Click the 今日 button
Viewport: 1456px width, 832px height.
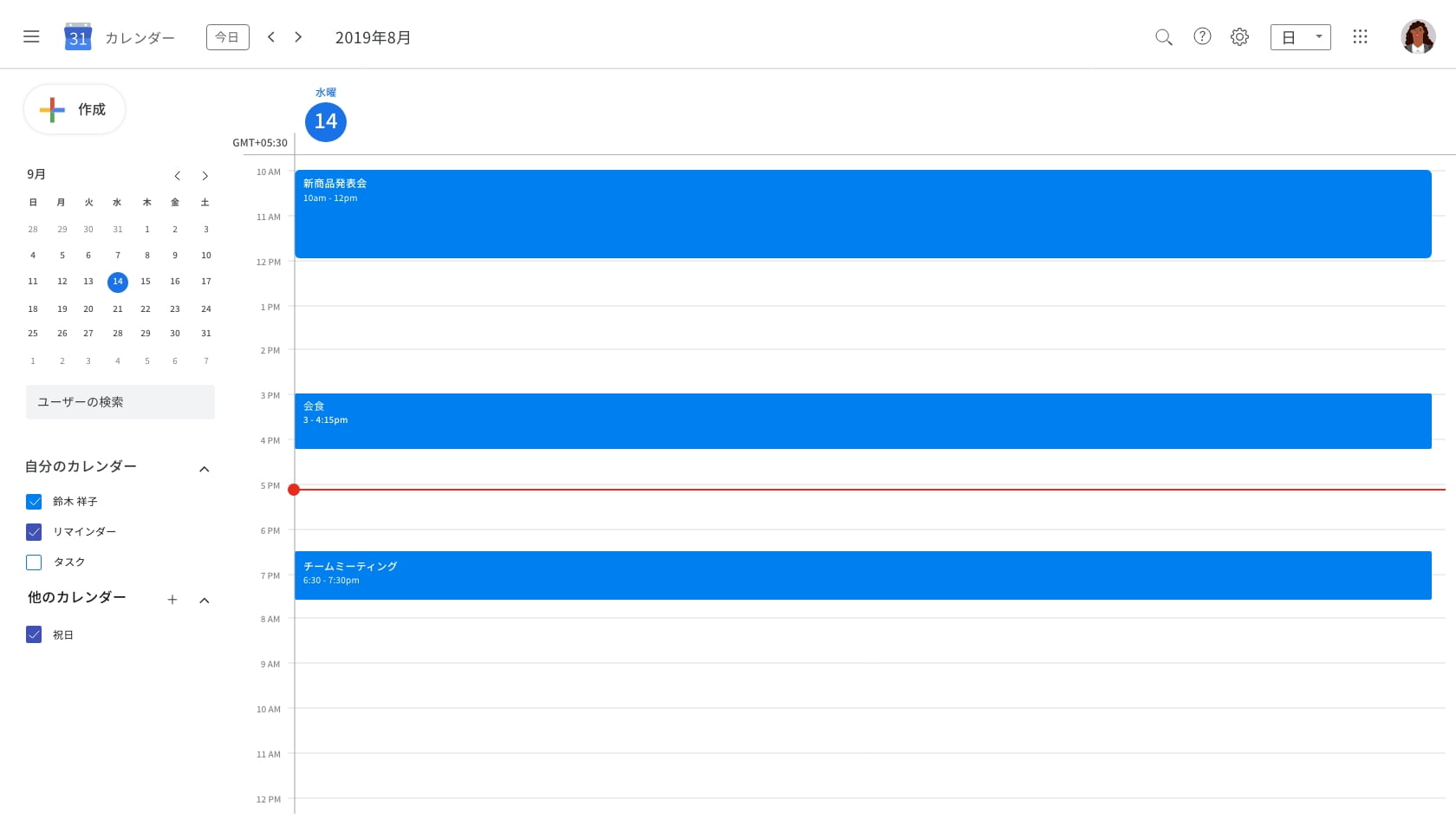point(228,37)
